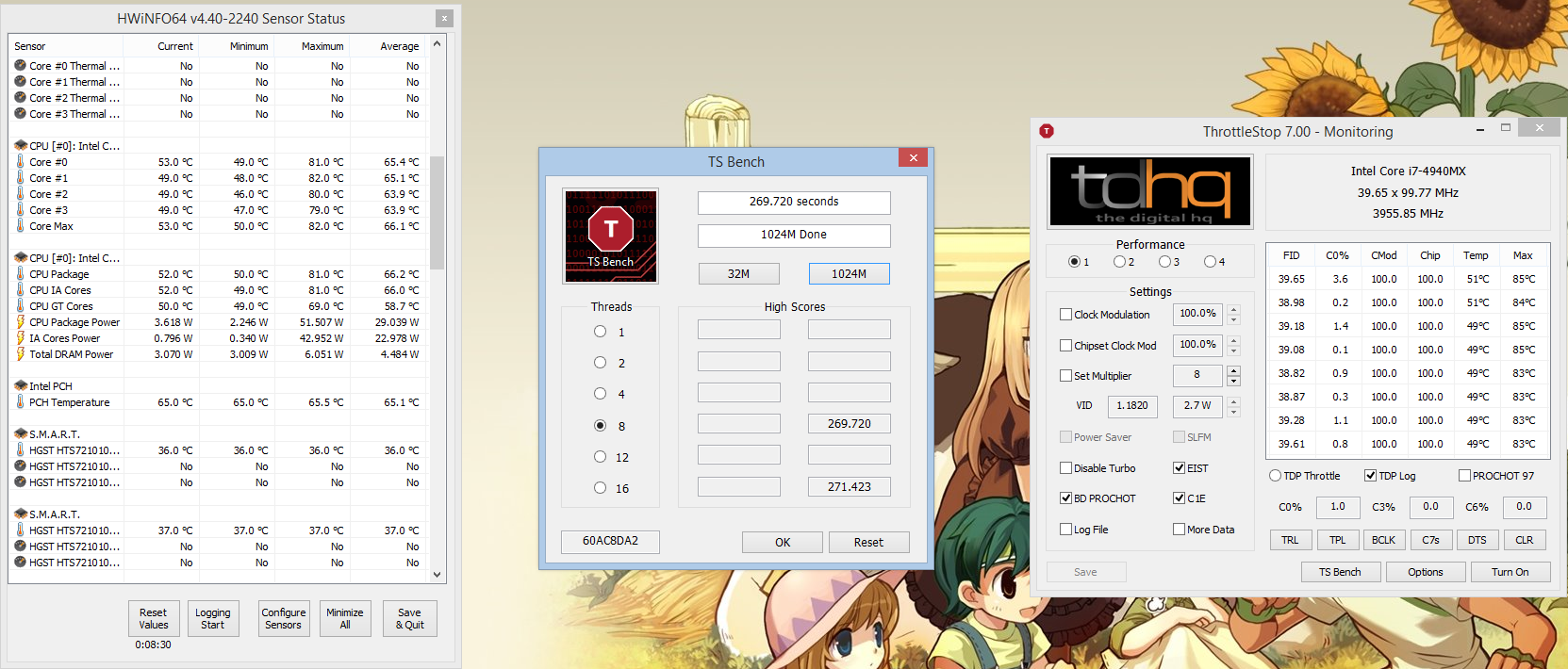This screenshot has height=669, width=1568.
Task: Click the first S.M.A.R.T. group icon
Action: pos(20,434)
